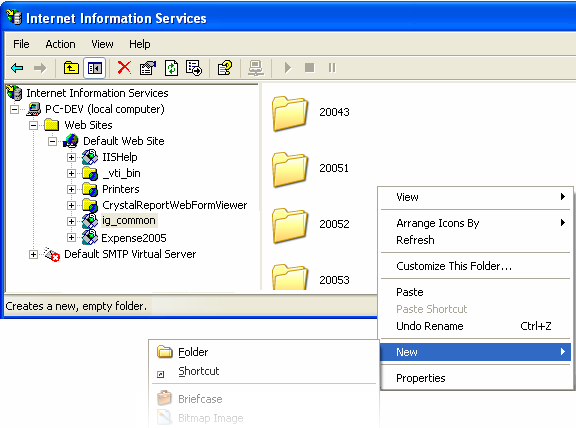
Task: Collapse the Default Web Site node
Action: pyautogui.click(x=53, y=141)
